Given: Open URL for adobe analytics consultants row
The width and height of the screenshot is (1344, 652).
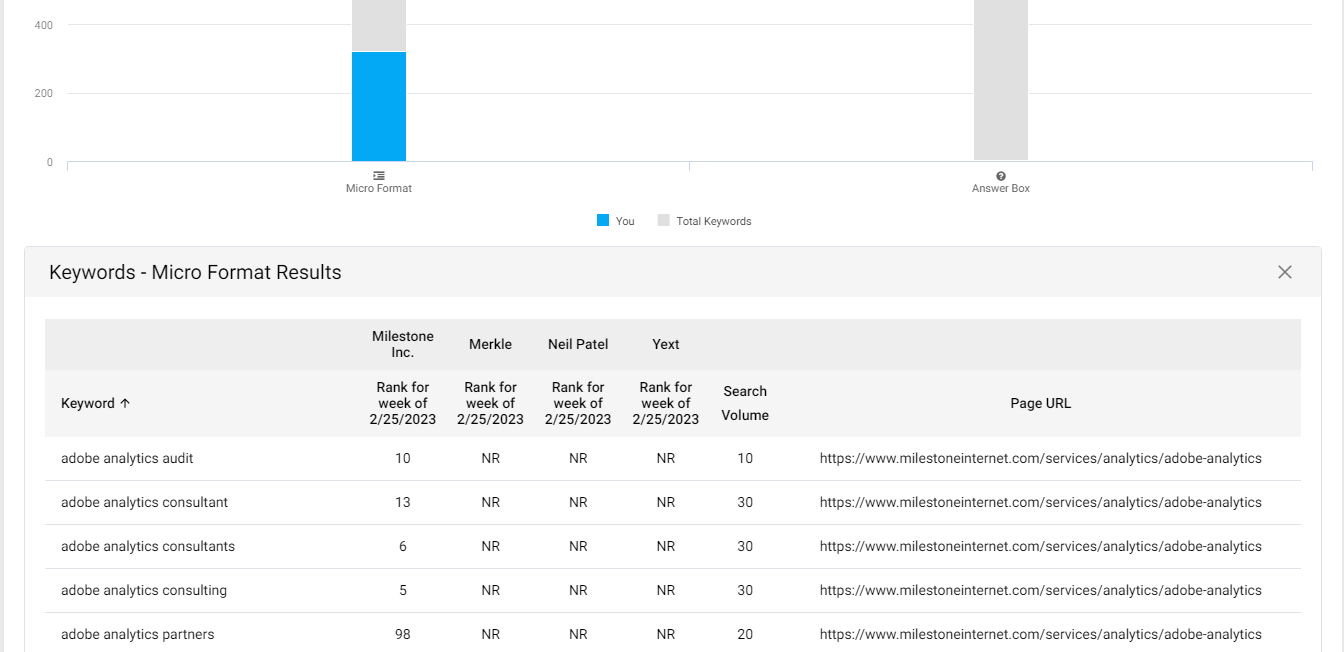Looking at the screenshot, I should 1041,546.
